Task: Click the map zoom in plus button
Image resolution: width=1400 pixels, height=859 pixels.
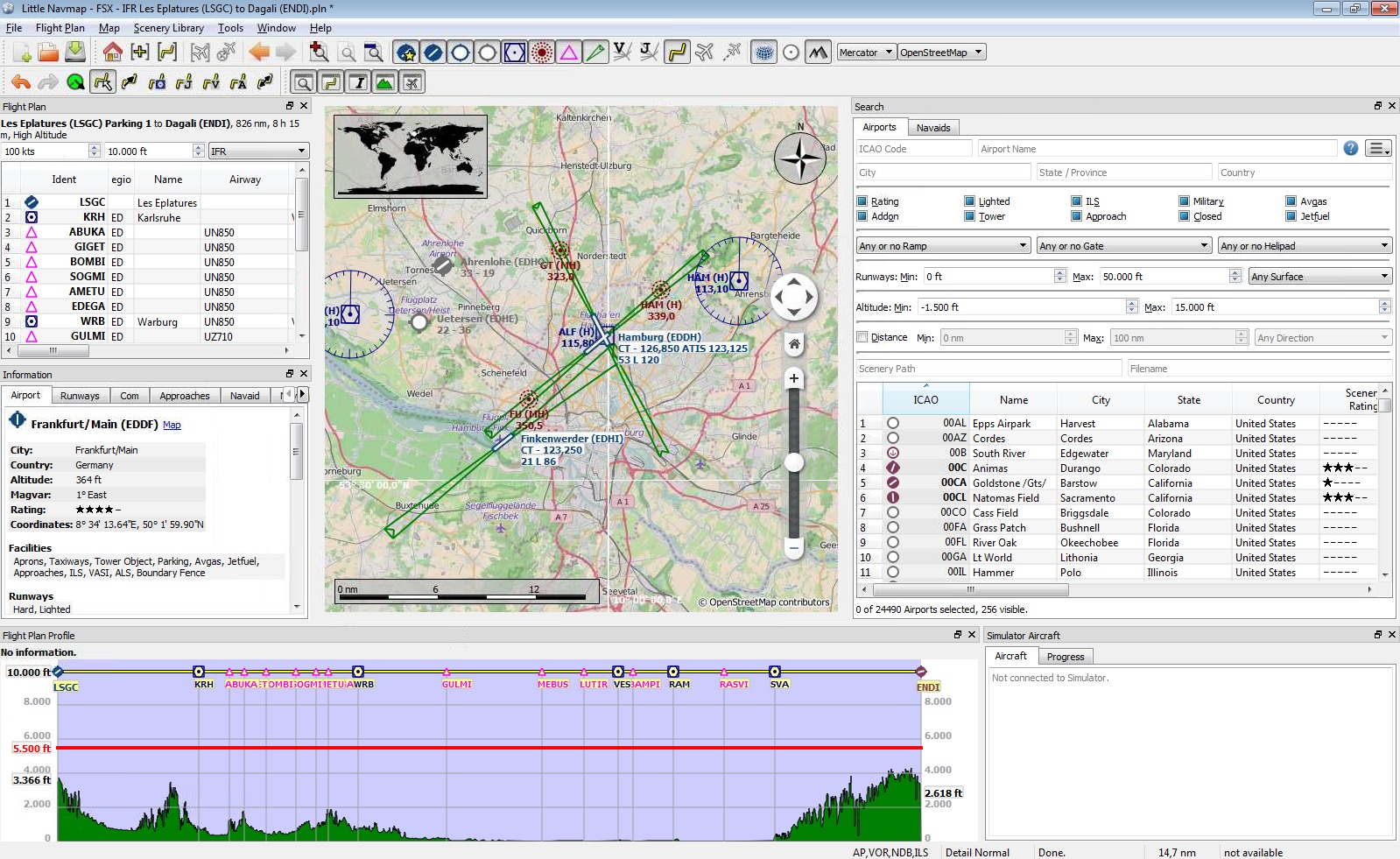Action: tap(793, 378)
